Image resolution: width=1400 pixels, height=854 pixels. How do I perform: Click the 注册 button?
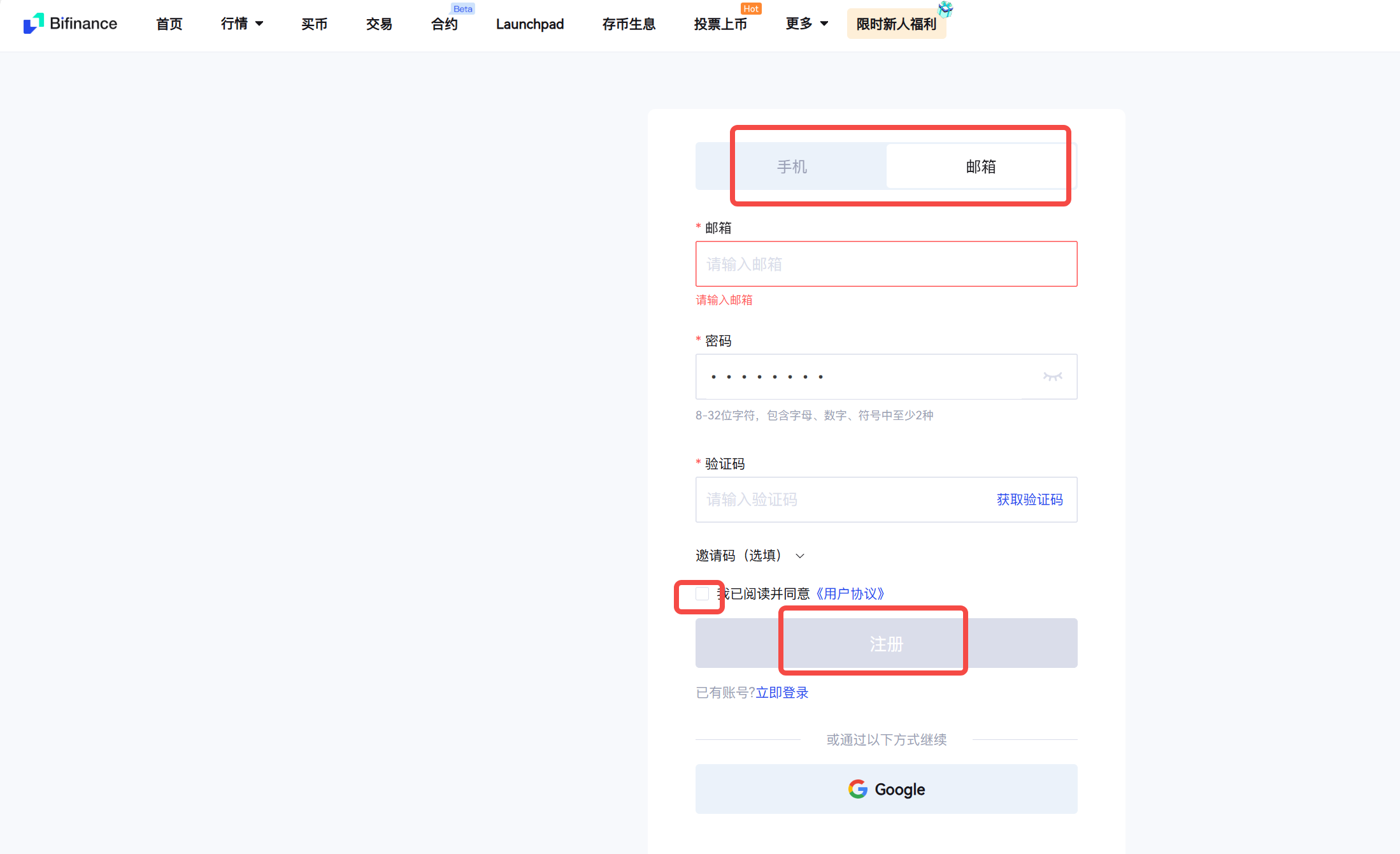point(886,644)
